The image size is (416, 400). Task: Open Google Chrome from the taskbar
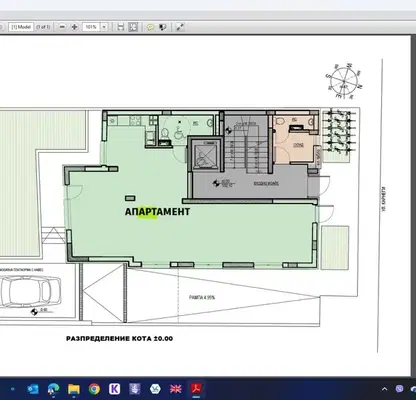coord(94,389)
